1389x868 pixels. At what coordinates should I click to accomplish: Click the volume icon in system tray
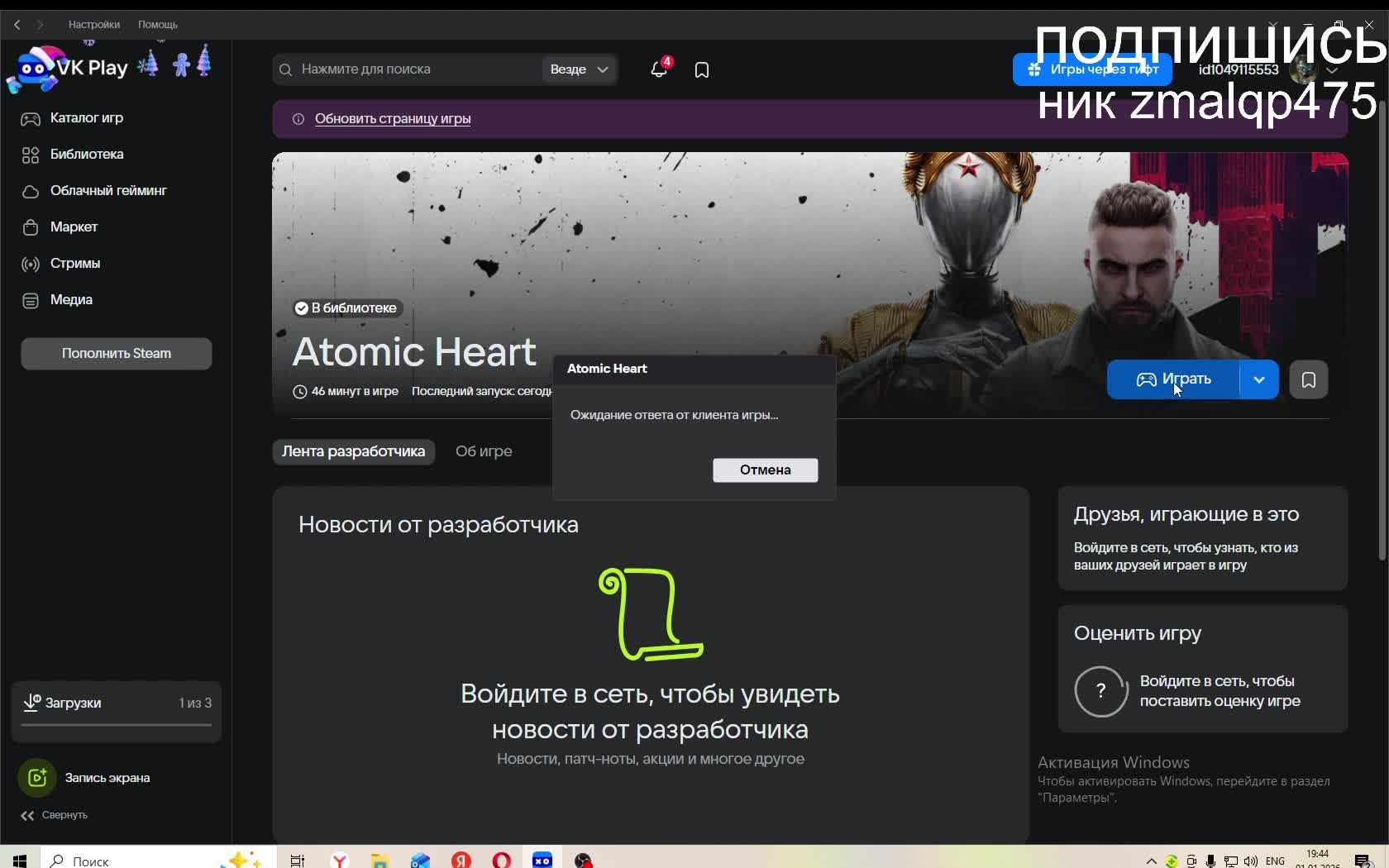[x=1251, y=861]
